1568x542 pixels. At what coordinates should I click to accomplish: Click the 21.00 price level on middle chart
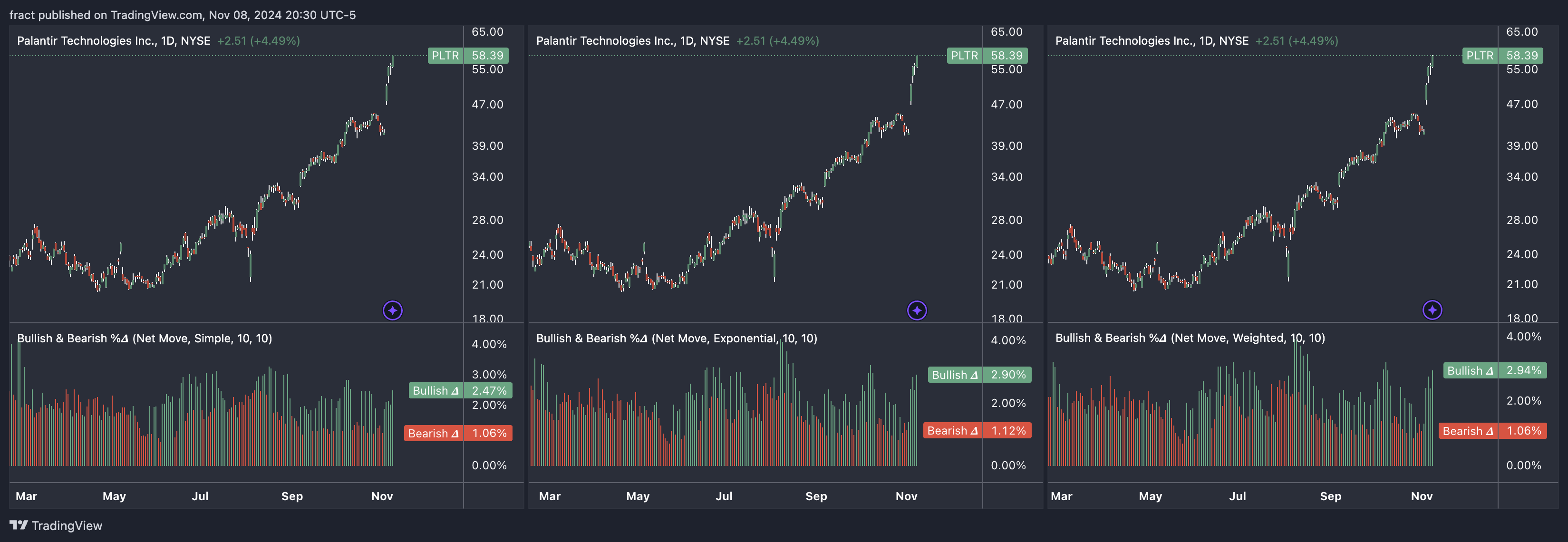(1007, 284)
